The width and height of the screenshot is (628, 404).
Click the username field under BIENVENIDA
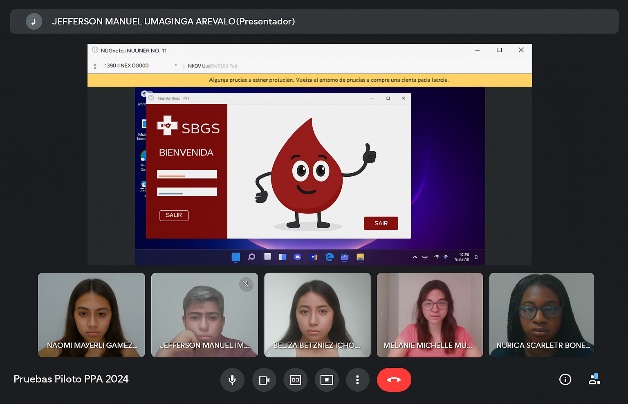tap(187, 174)
